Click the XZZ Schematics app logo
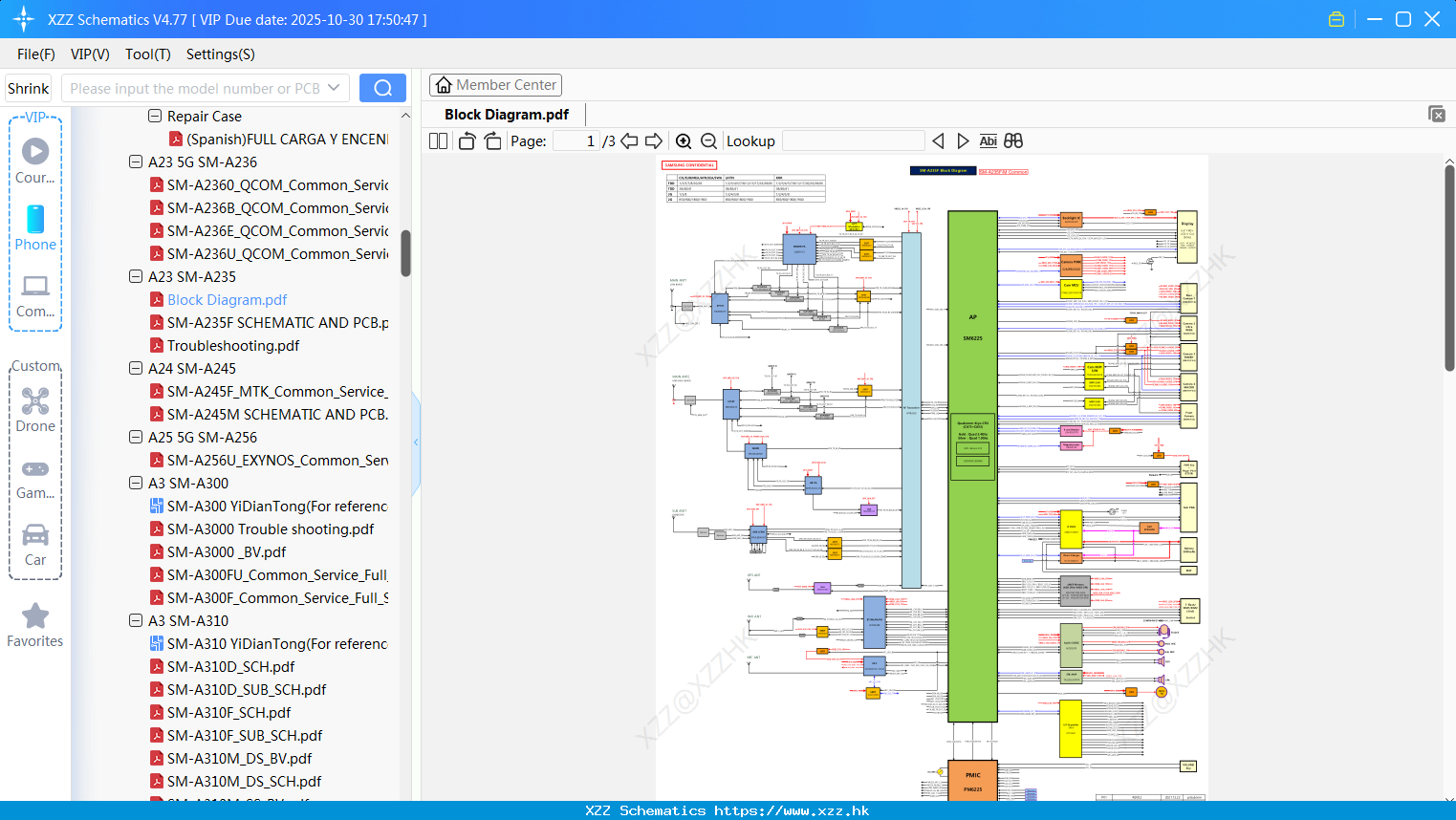Viewport: 1456px width, 820px height. pyautogui.click(x=24, y=19)
